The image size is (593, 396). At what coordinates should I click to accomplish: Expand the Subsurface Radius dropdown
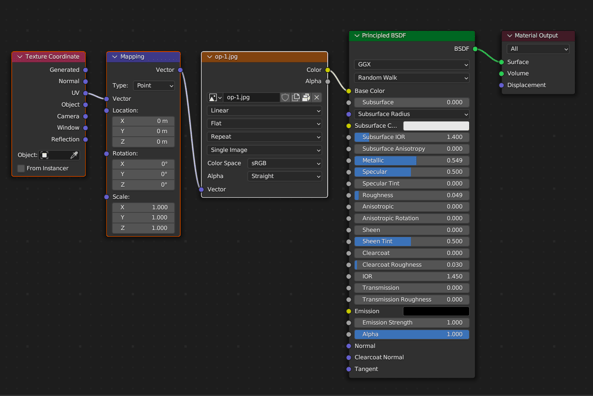(x=412, y=114)
